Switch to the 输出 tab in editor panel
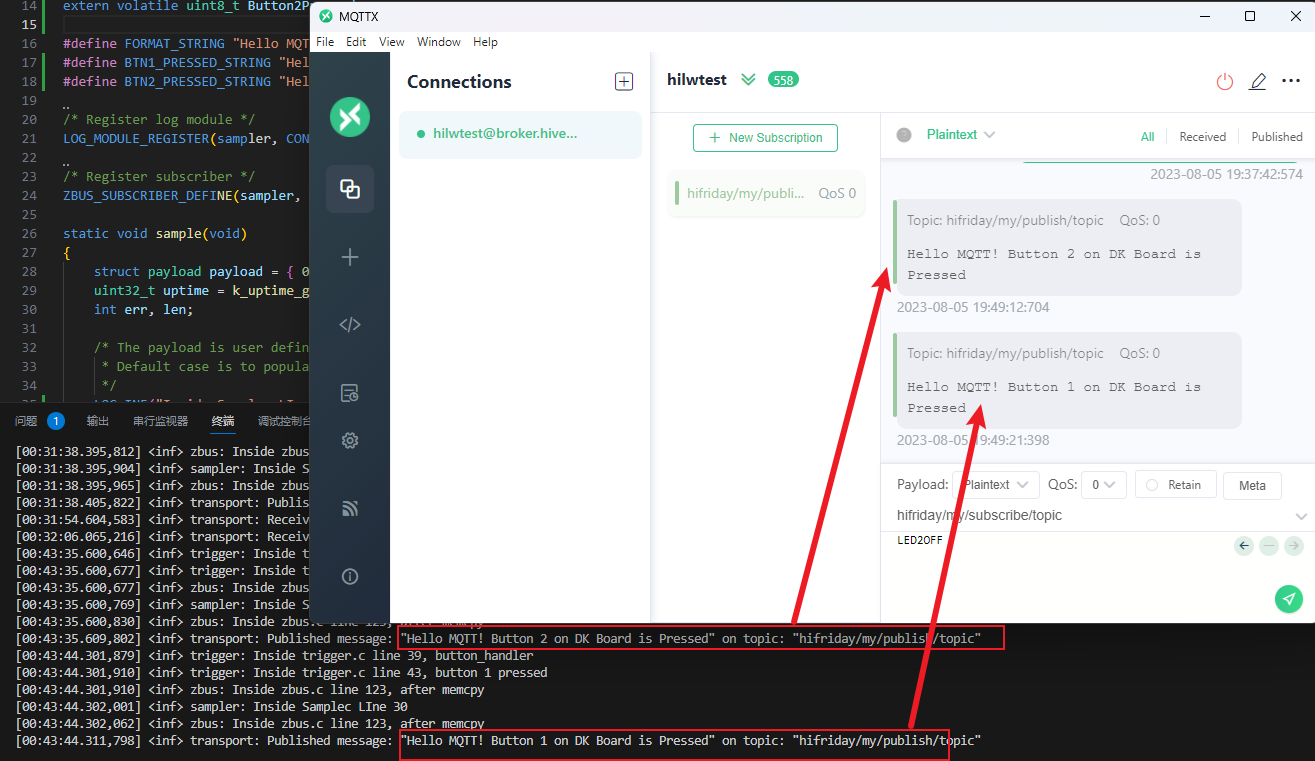The image size is (1315, 761). pyautogui.click(x=98, y=421)
